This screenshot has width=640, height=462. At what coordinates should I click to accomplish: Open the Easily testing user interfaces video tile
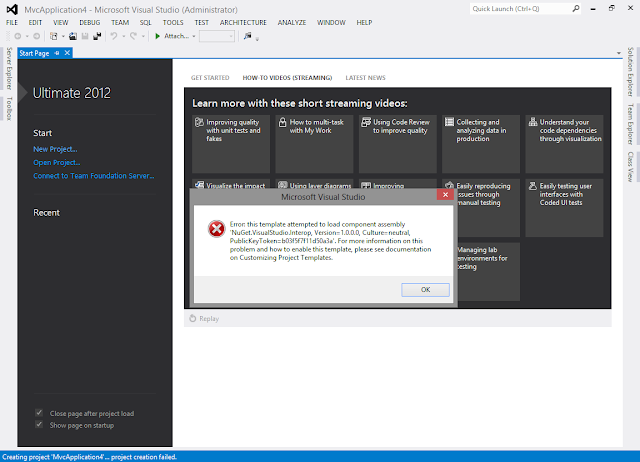(x=564, y=208)
